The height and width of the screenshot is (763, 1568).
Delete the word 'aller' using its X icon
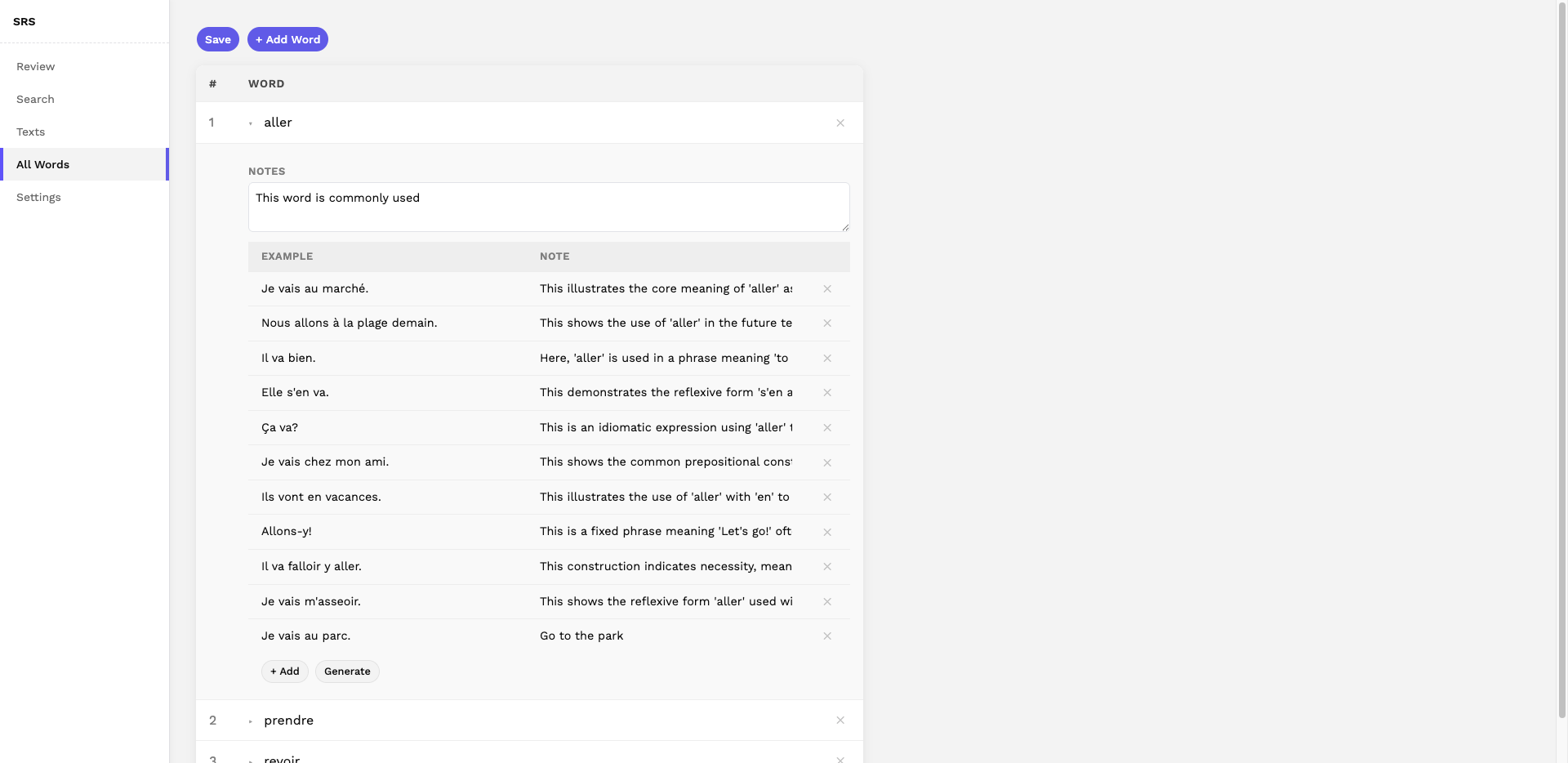(x=840, y=123)
